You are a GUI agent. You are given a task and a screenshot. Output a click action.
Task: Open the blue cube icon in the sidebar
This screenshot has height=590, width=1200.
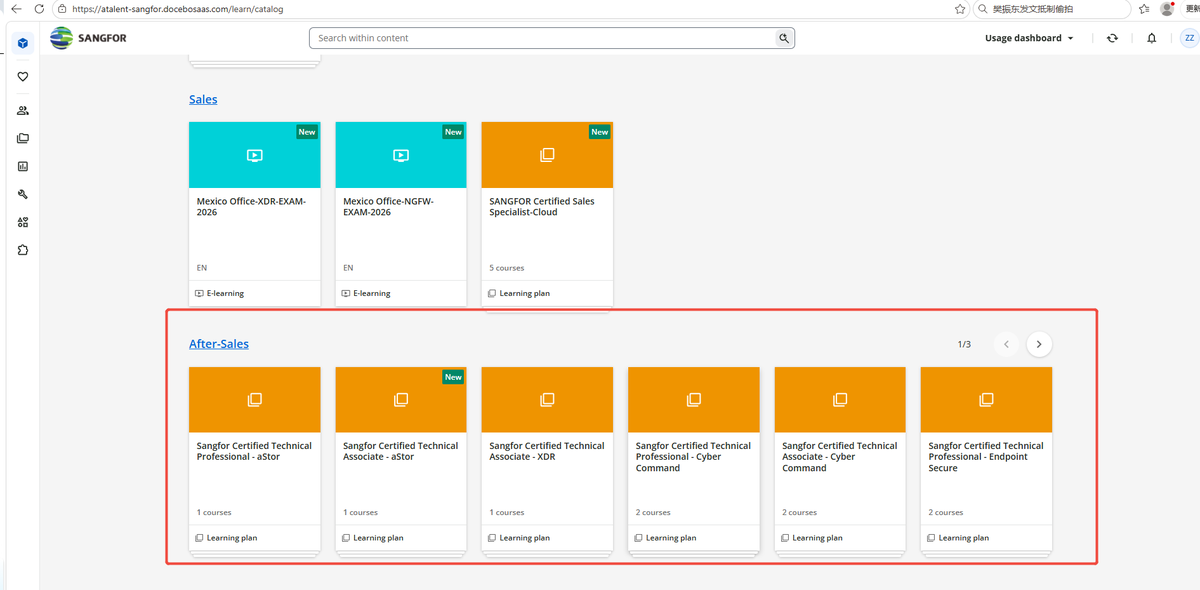[x=23, y=43]
